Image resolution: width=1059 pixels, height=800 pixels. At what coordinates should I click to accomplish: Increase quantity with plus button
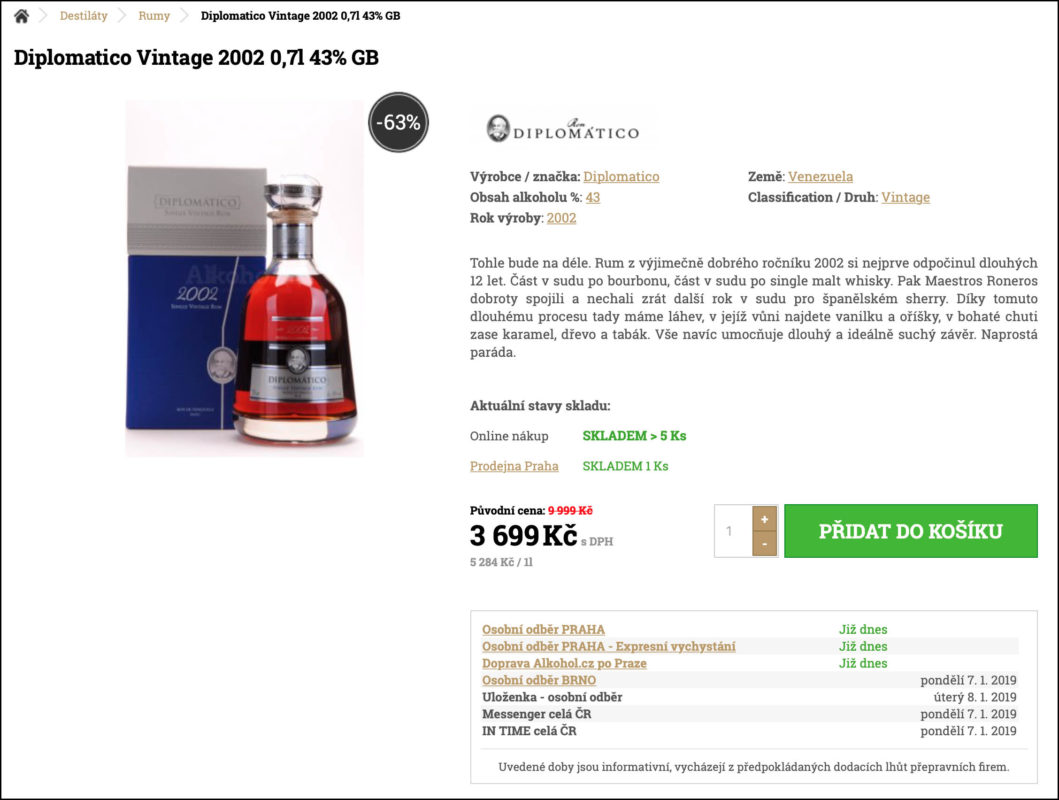[x=765, y=519]
